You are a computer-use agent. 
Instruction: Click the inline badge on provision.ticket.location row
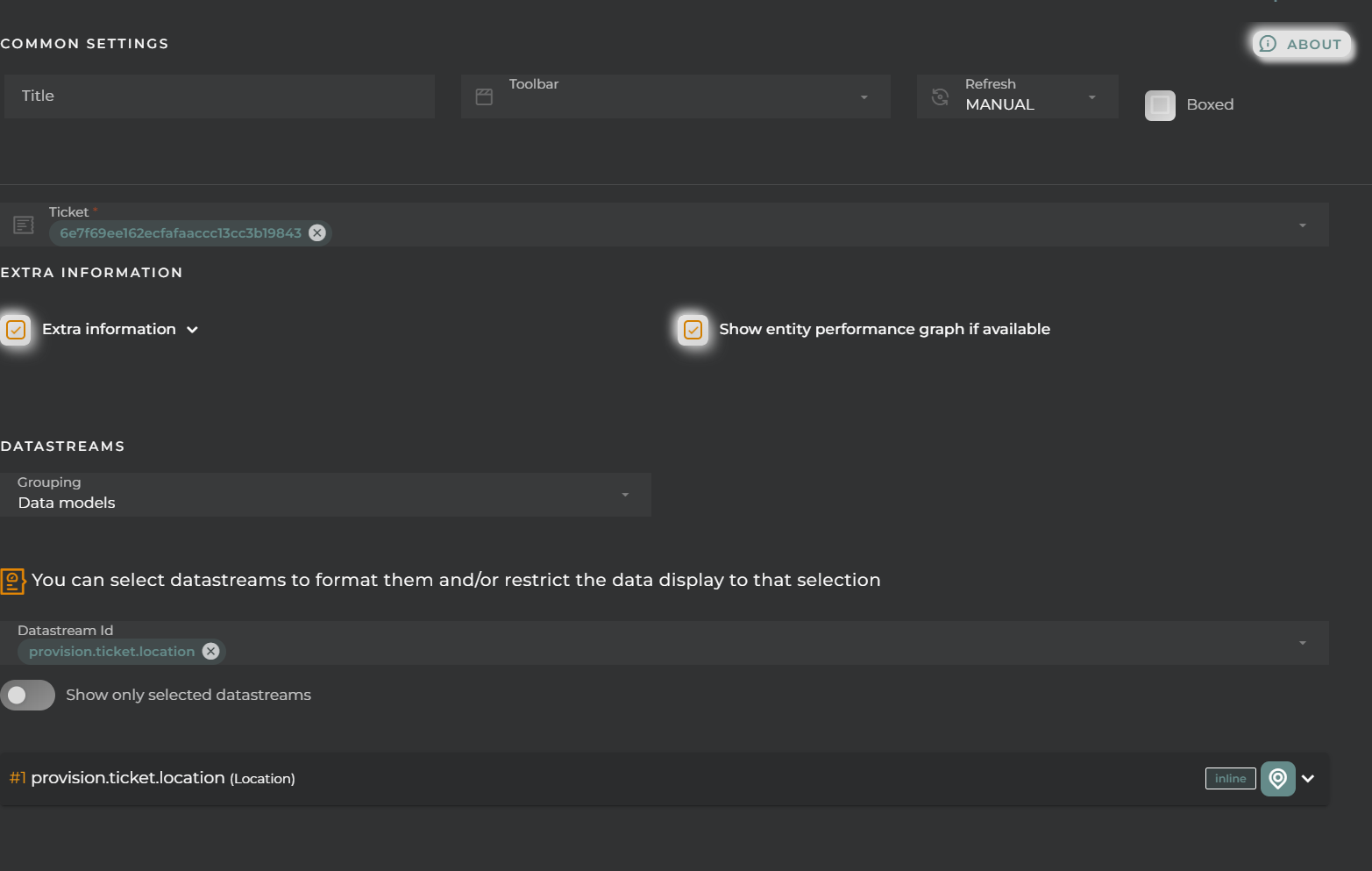pos(1230,779)
